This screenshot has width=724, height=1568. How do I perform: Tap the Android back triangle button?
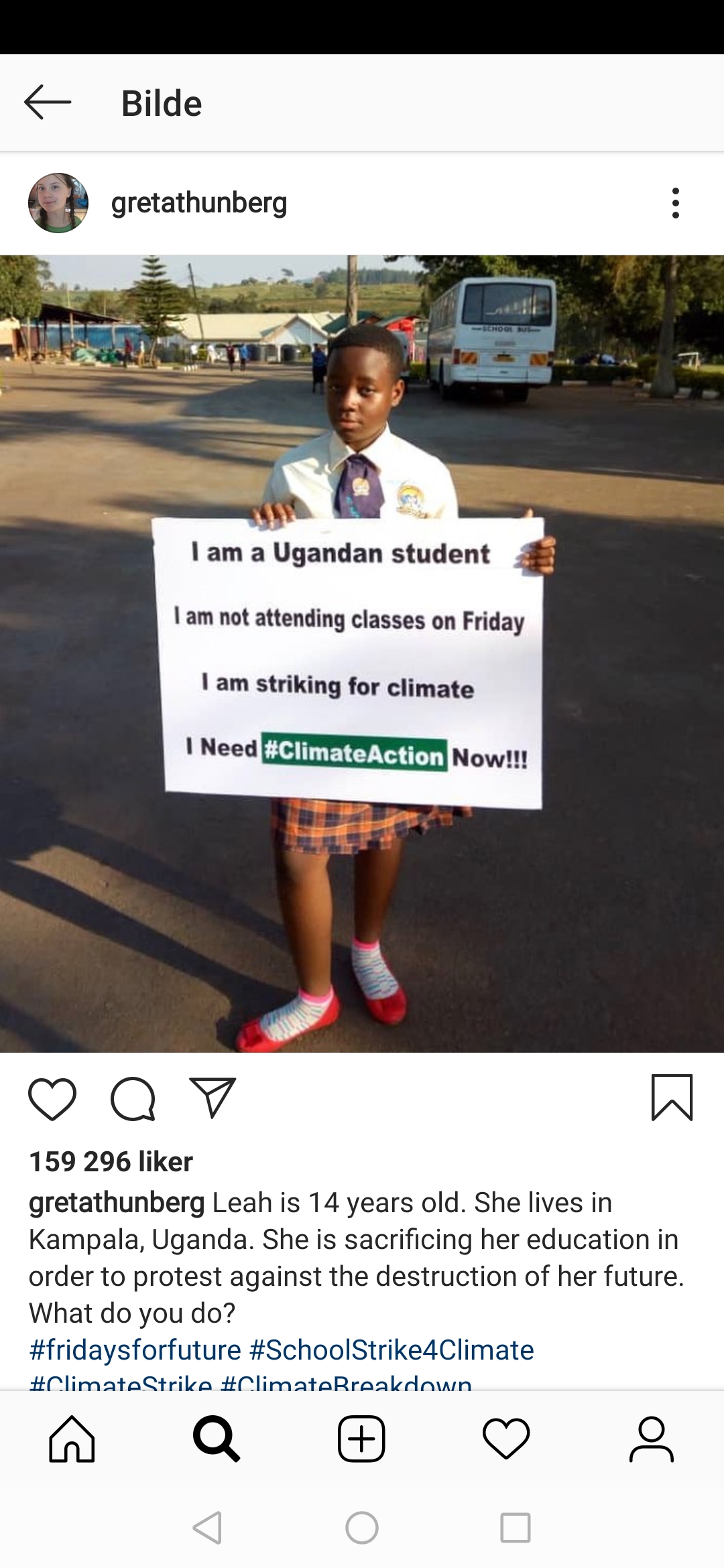208,1528
